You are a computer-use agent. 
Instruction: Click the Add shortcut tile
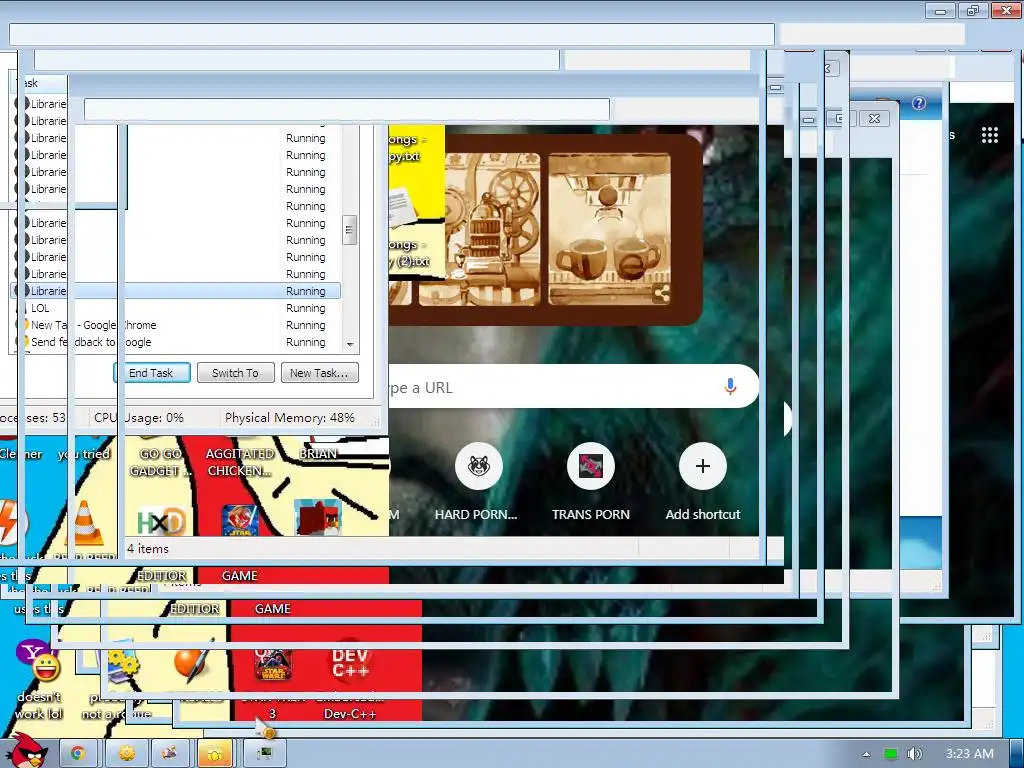703,482
